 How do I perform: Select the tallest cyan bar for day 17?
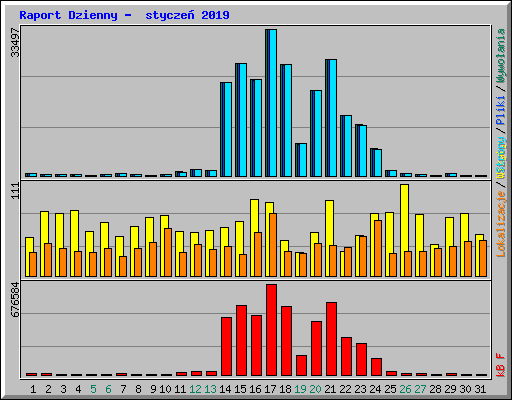coord(273,103)
